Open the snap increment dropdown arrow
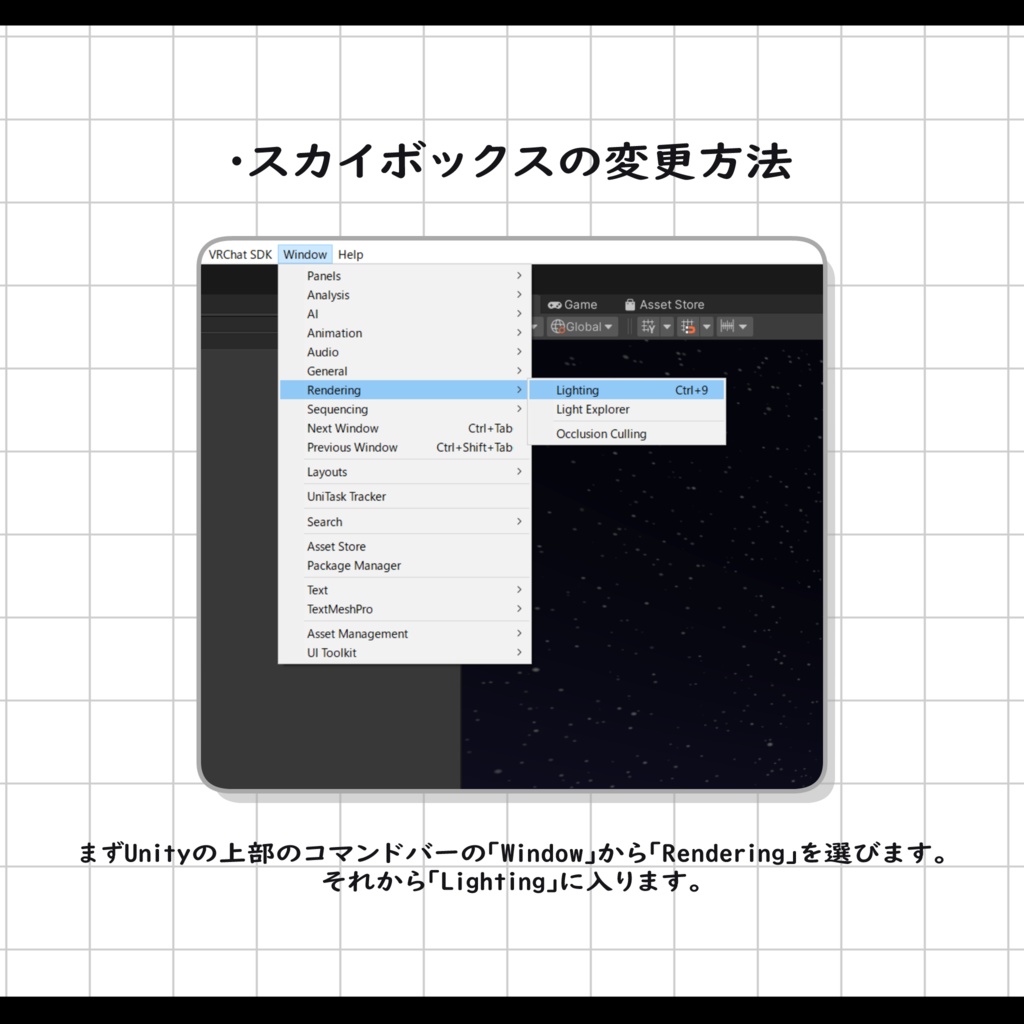The width and height of the screenshot is (1024, 1024). [x=743, y=326]
